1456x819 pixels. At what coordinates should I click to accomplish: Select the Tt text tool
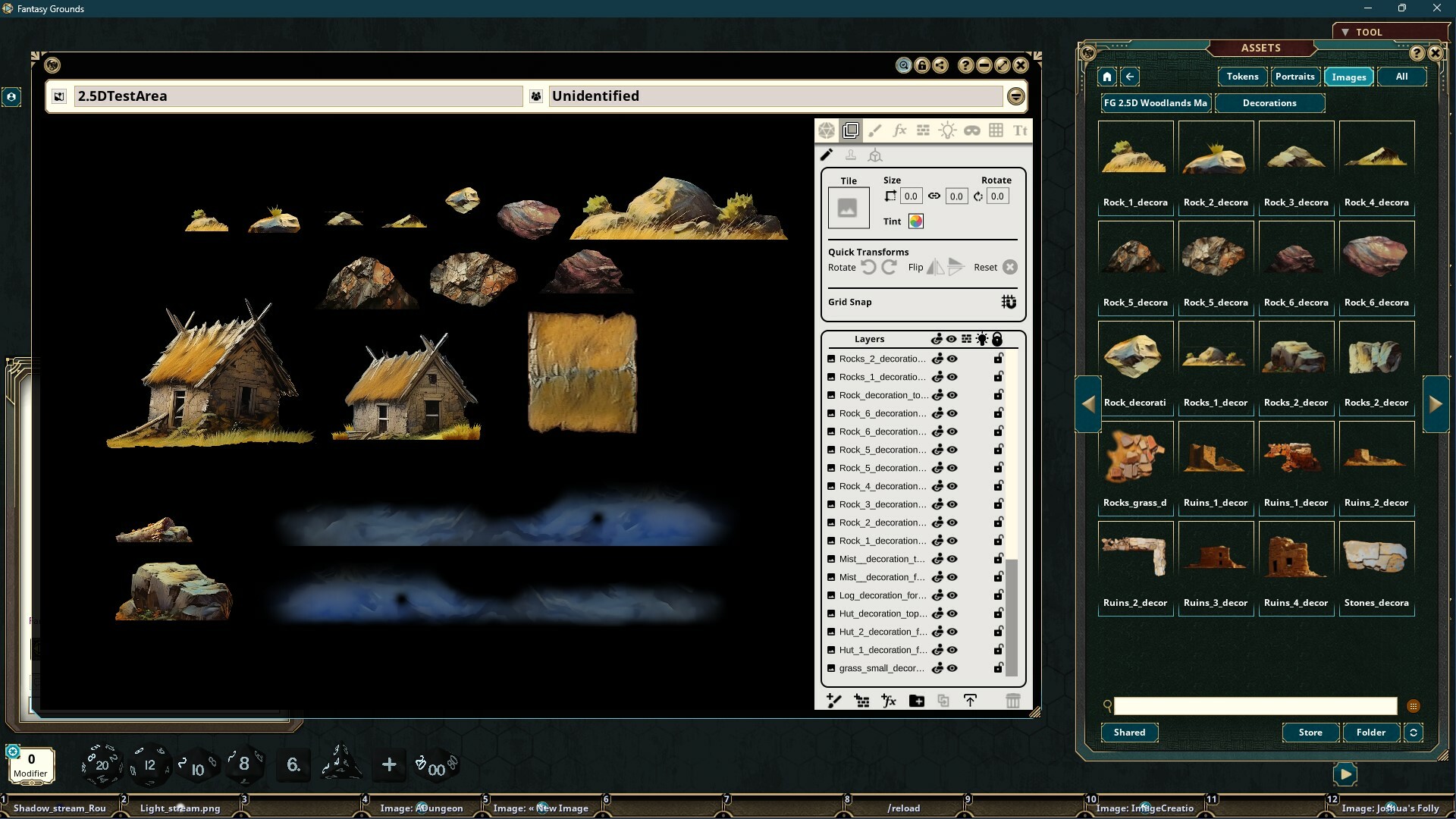tap(1019, 130)
